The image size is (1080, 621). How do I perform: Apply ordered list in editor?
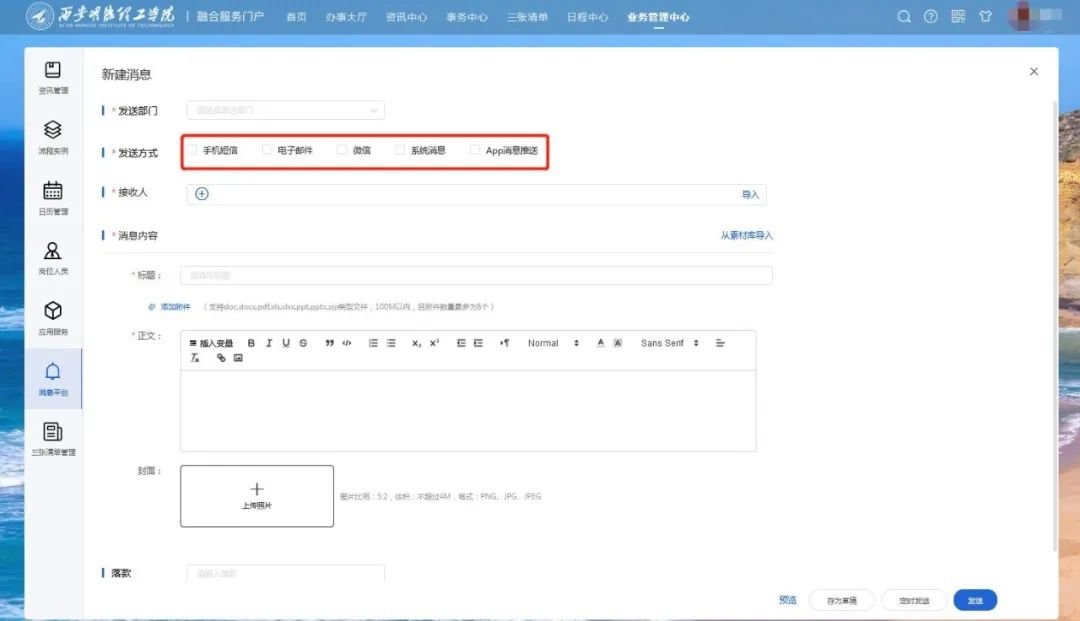pyautogui.click(x=373, y=343)
